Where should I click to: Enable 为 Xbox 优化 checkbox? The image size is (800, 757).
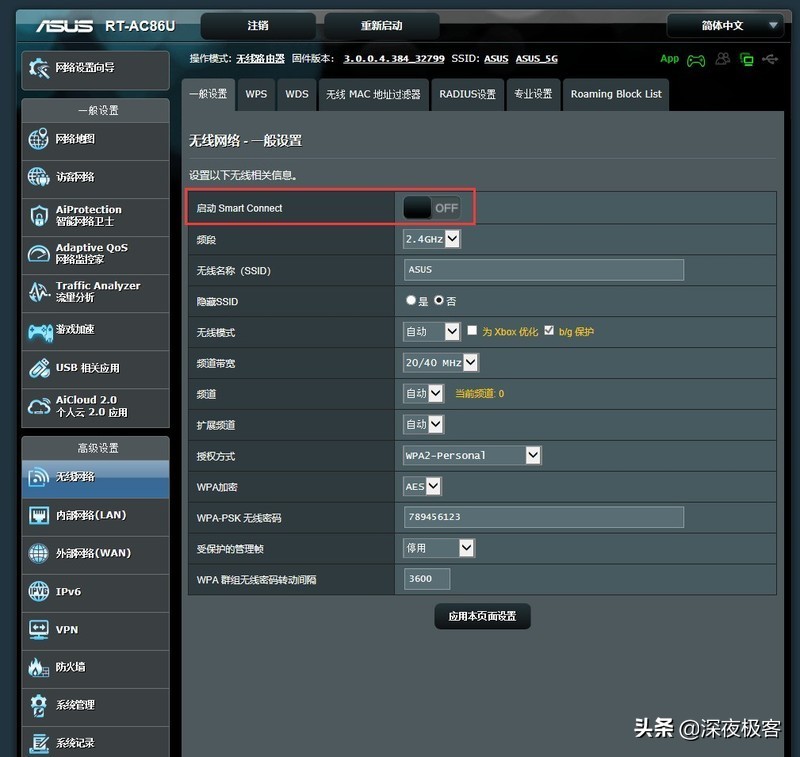[x=472, y=331]
